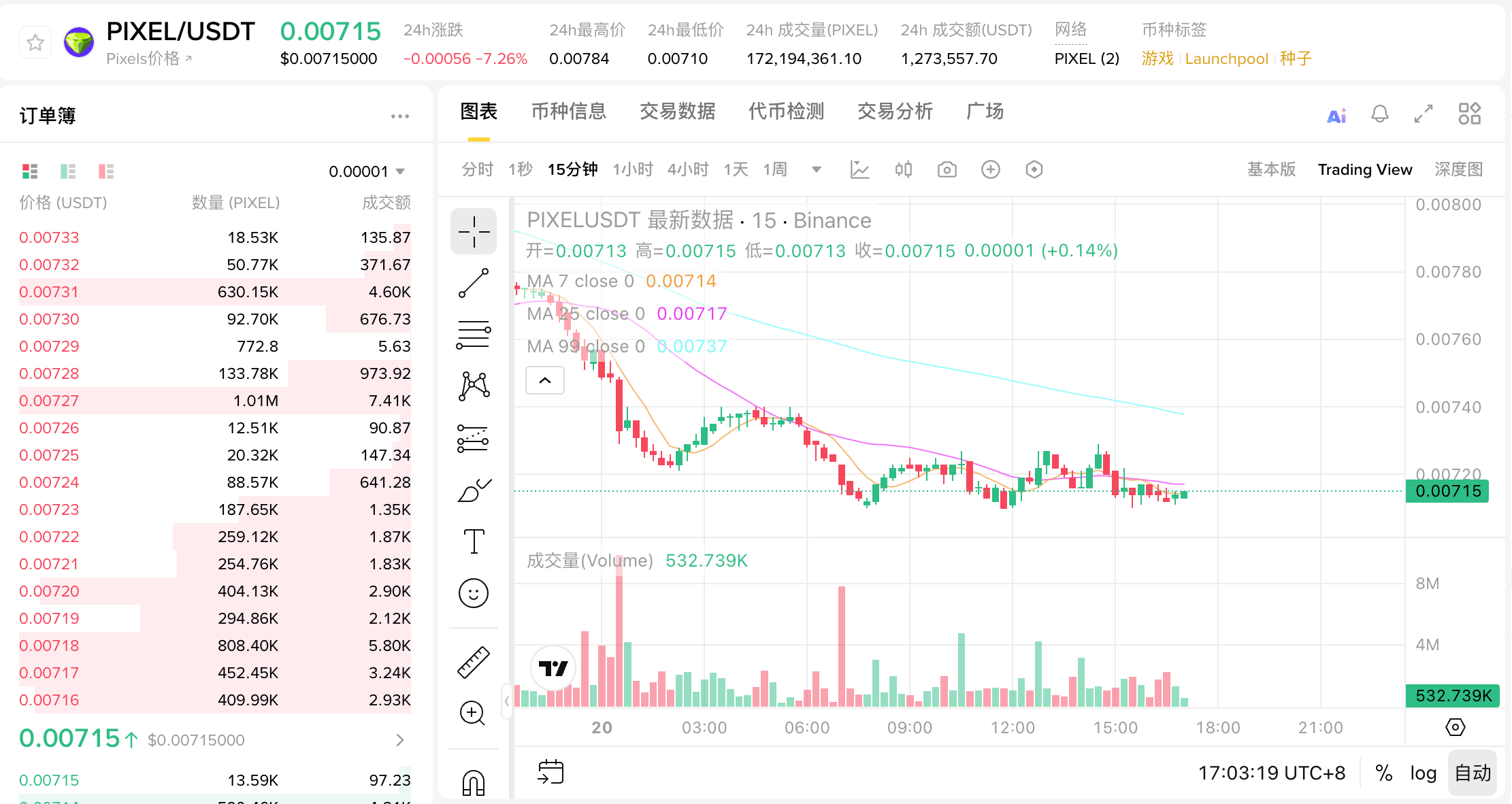
Task: Expand chart to fullscreen
Action: pyautogui.click(x=1424, y=114)
